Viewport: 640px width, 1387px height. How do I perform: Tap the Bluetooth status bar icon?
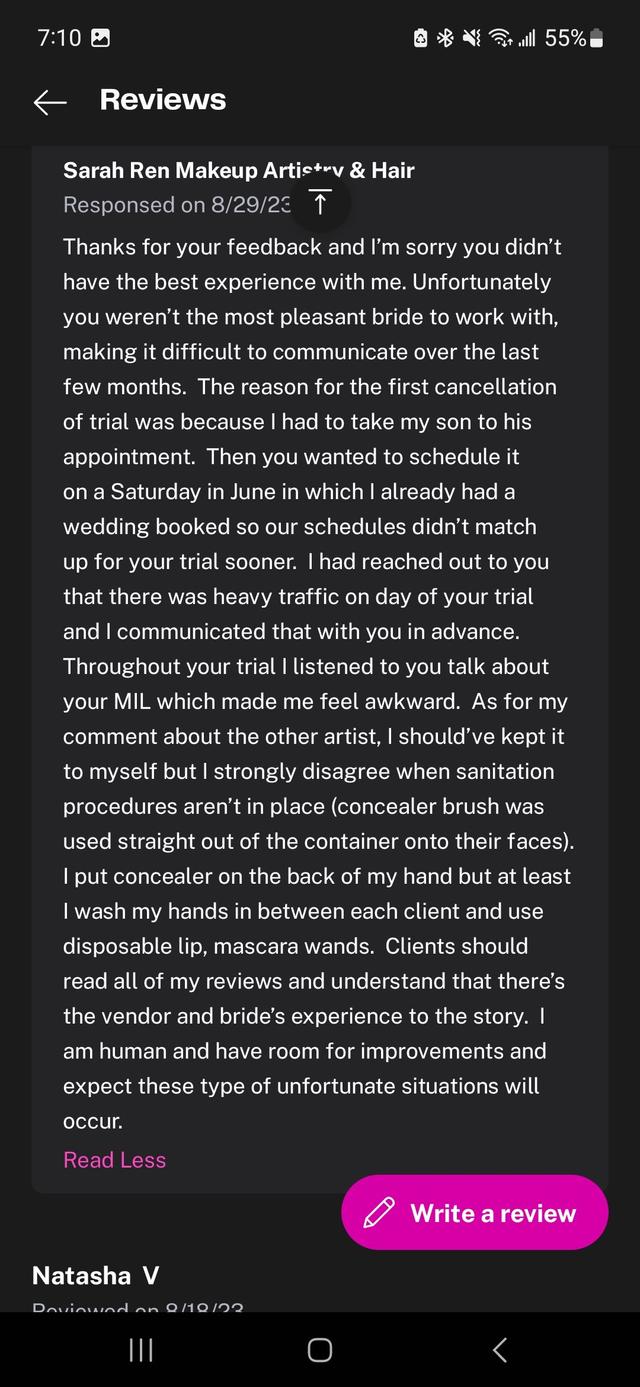pos(445,39)
